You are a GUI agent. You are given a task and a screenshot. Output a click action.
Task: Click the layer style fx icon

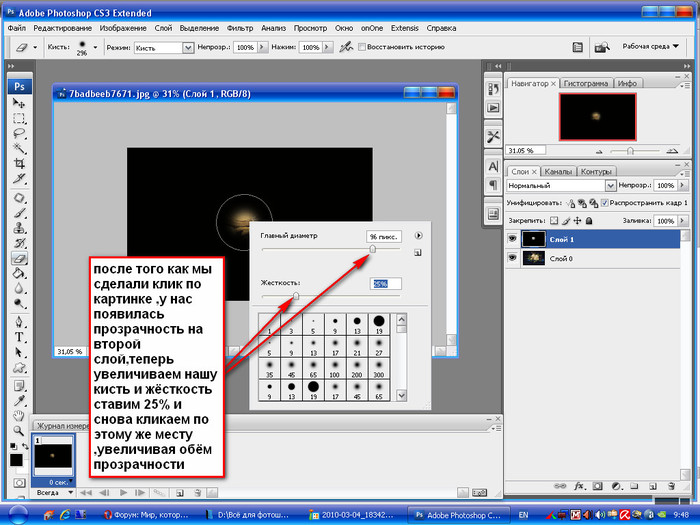click(579, 485)
